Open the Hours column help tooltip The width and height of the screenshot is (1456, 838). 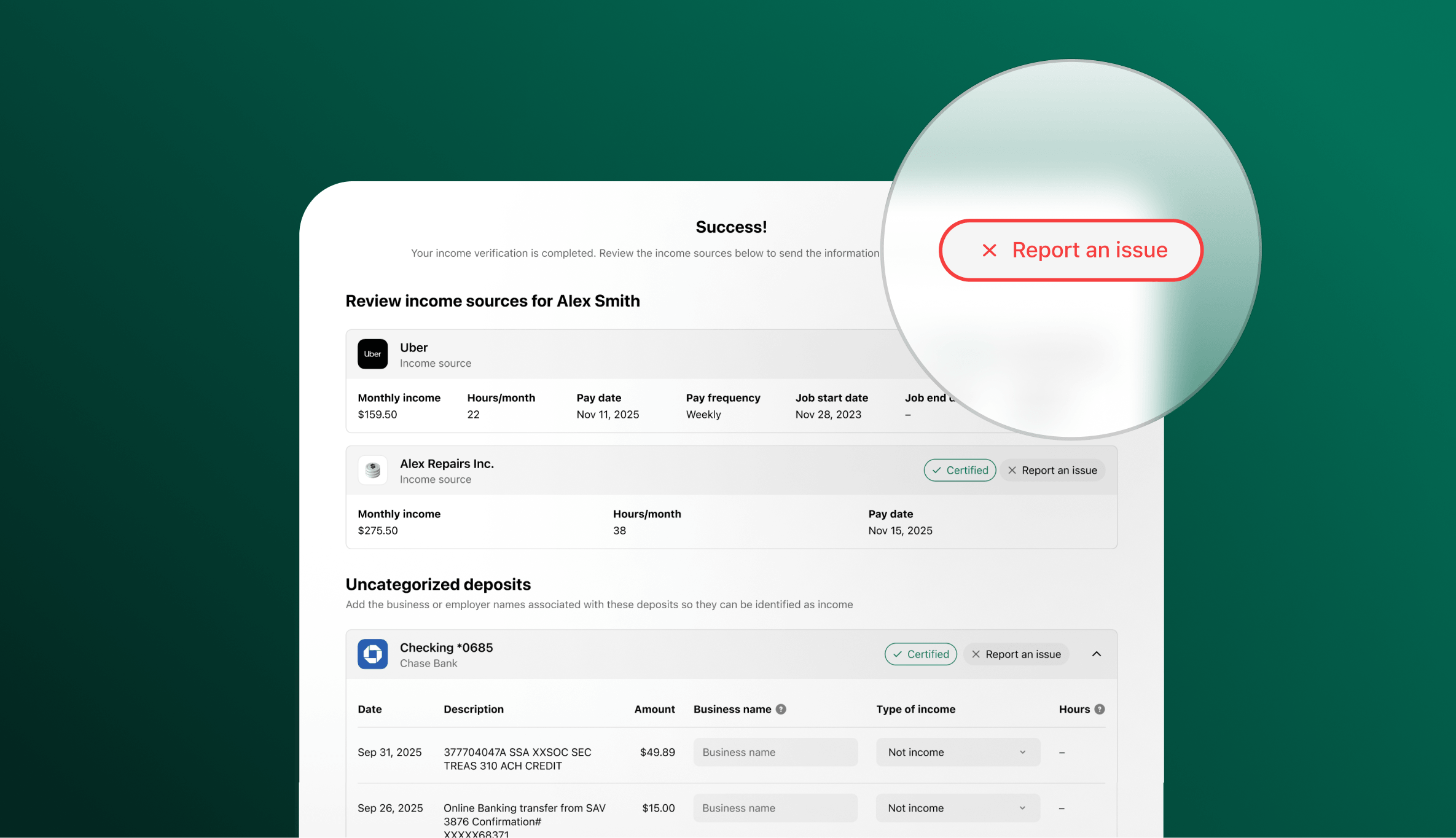1100,709
